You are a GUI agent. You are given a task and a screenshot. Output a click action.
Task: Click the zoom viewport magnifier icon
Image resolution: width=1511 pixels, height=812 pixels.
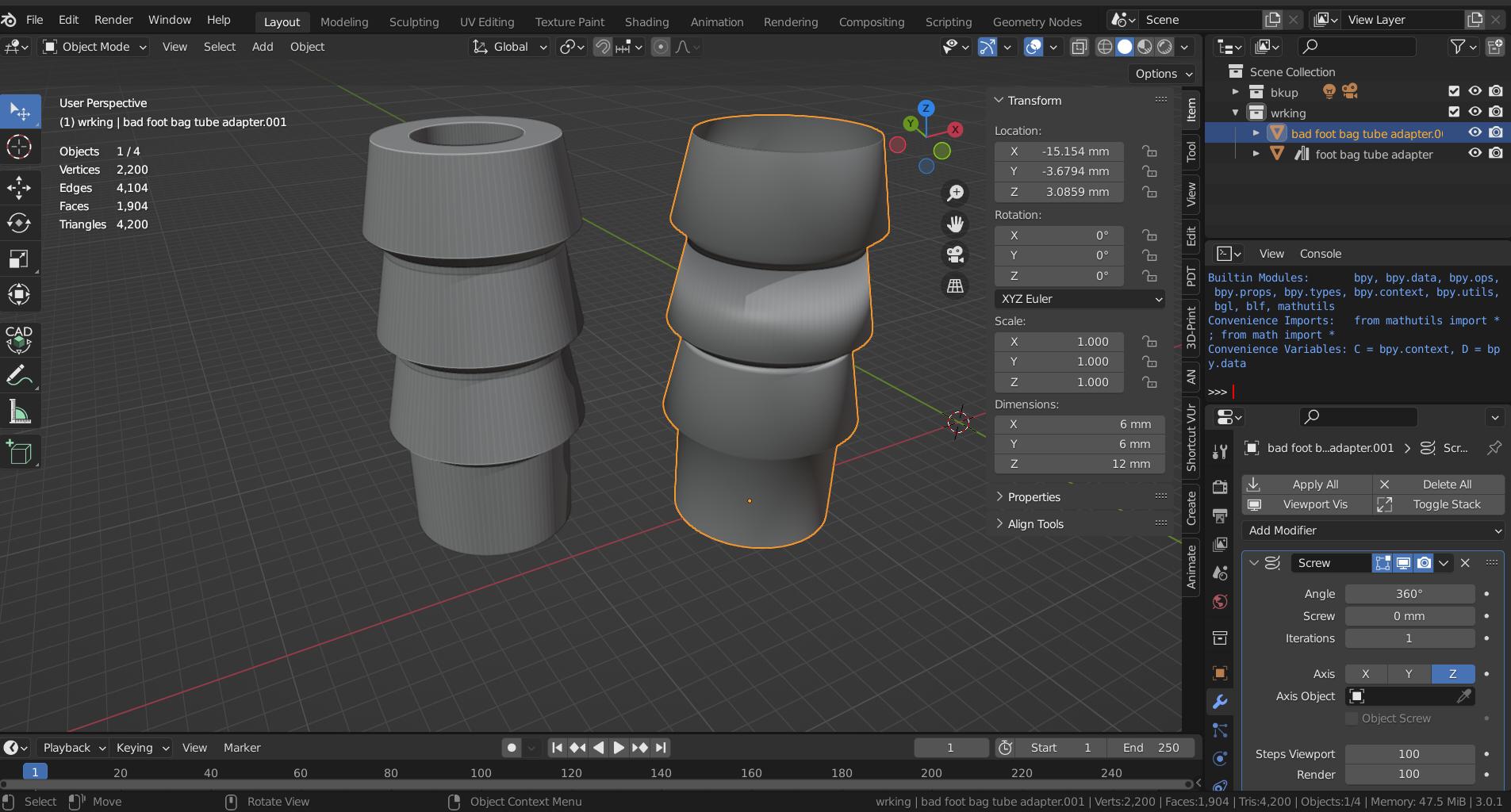coord(955,193)
